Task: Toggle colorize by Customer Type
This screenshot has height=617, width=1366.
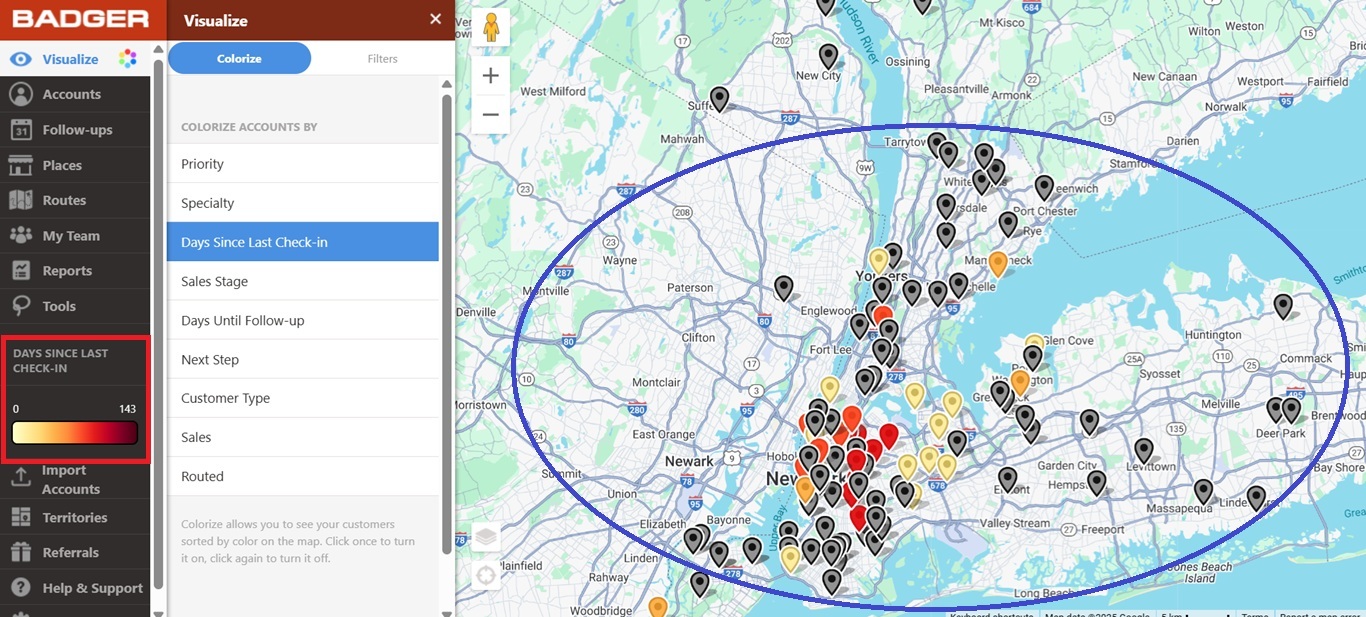Action: [x=303, y=398]
